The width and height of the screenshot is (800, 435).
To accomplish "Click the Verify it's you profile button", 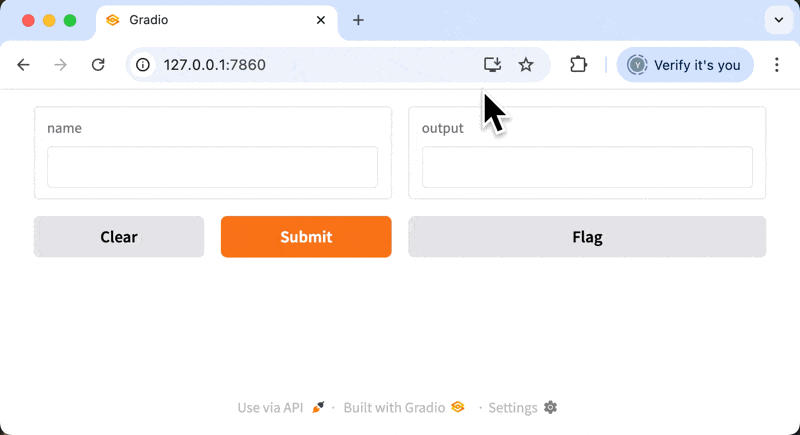I will click(685, 65).
